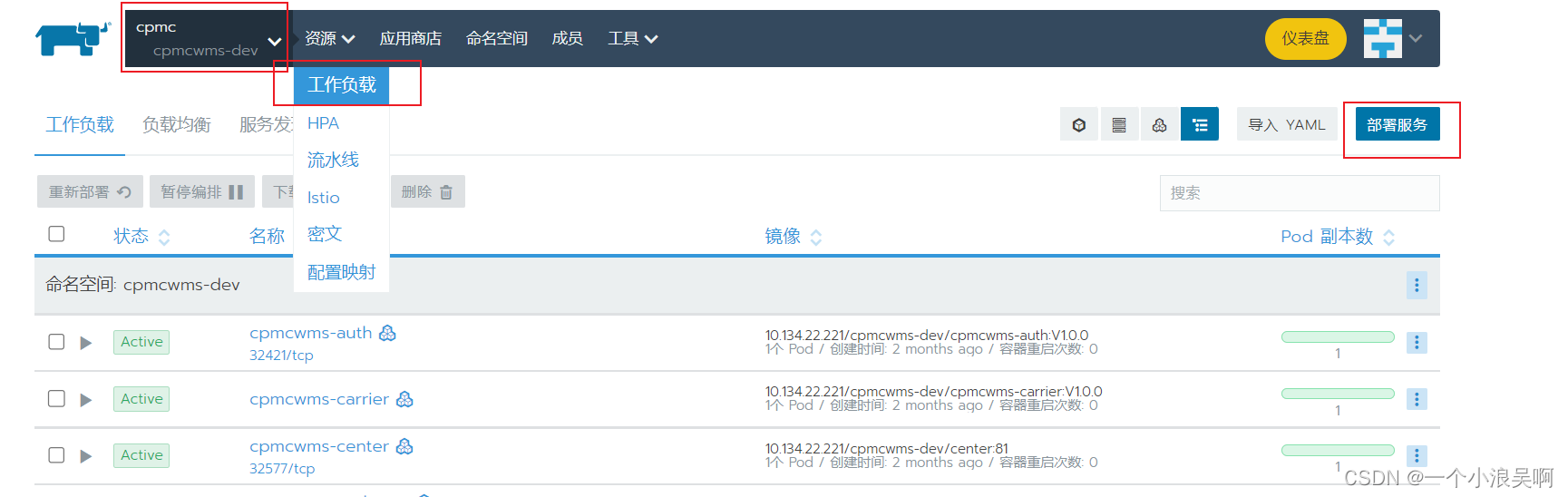Open cpmcwms-carrier row actions menu

(x=1417, y=399)
